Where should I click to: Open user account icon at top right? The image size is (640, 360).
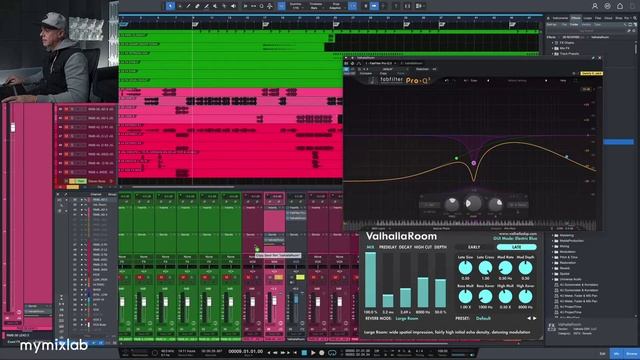pos(595,6)
